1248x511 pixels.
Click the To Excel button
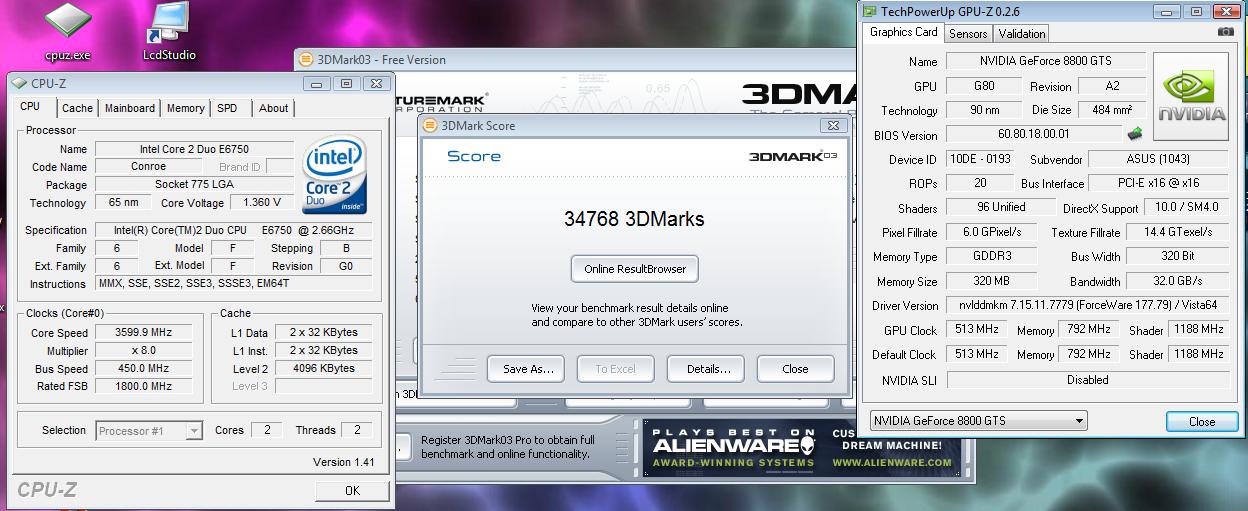[x=616, y=369]
